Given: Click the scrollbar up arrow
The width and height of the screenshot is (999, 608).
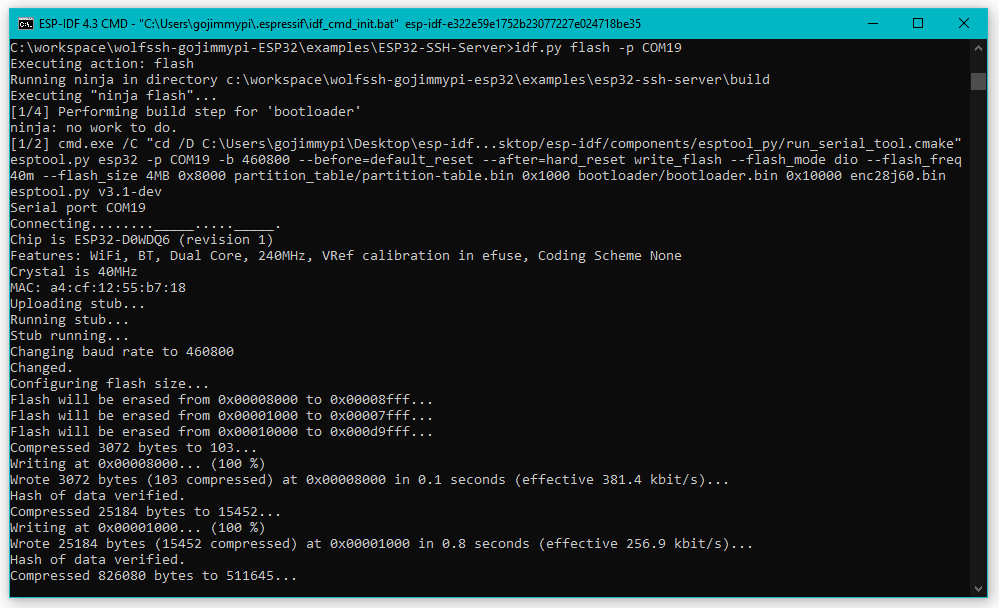Looking at the screenshot, I should pyautogui.click(x=980, y=47).
